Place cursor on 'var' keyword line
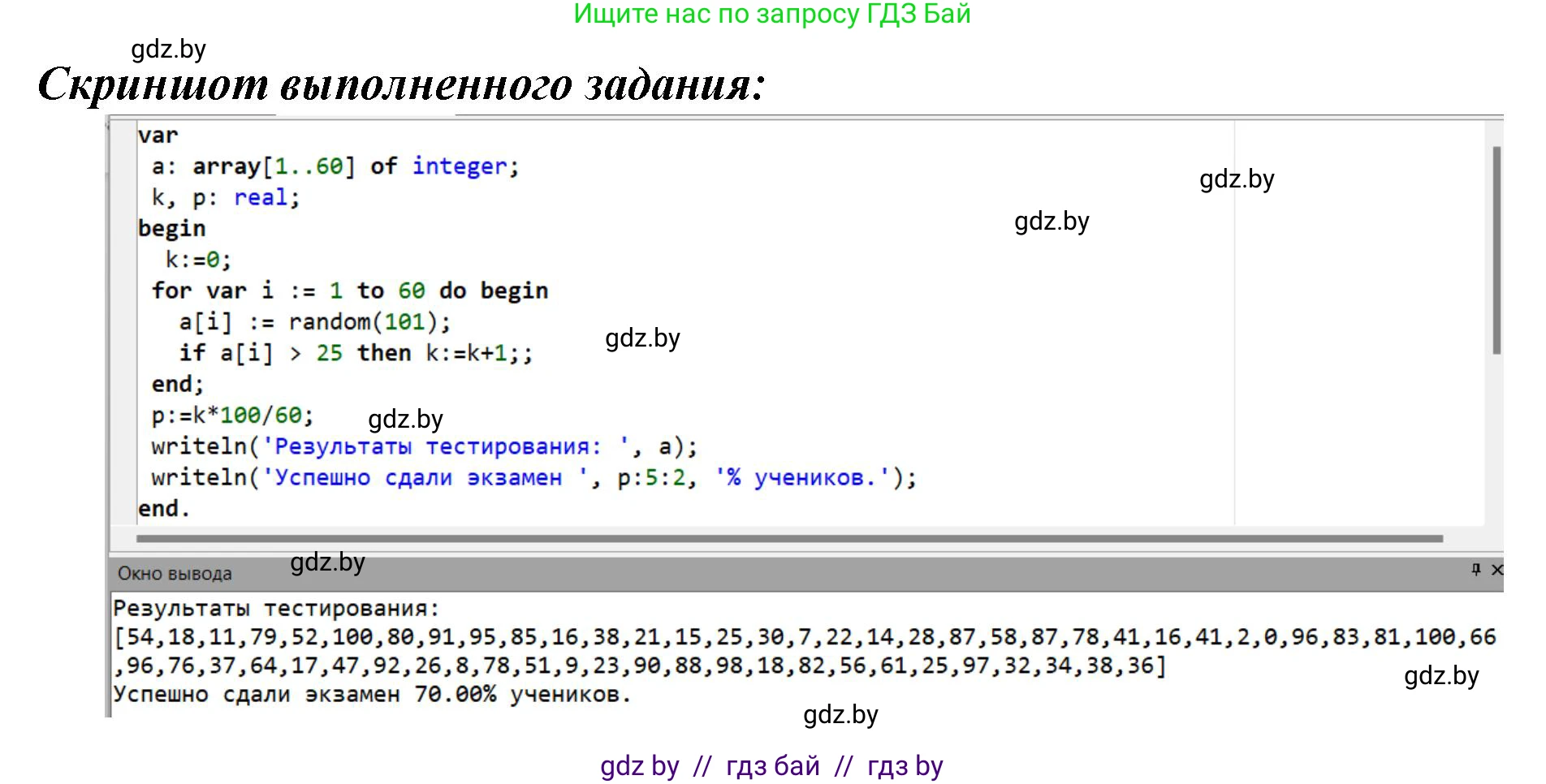Viewport: 1546px width, 784px height. point(158,136)
